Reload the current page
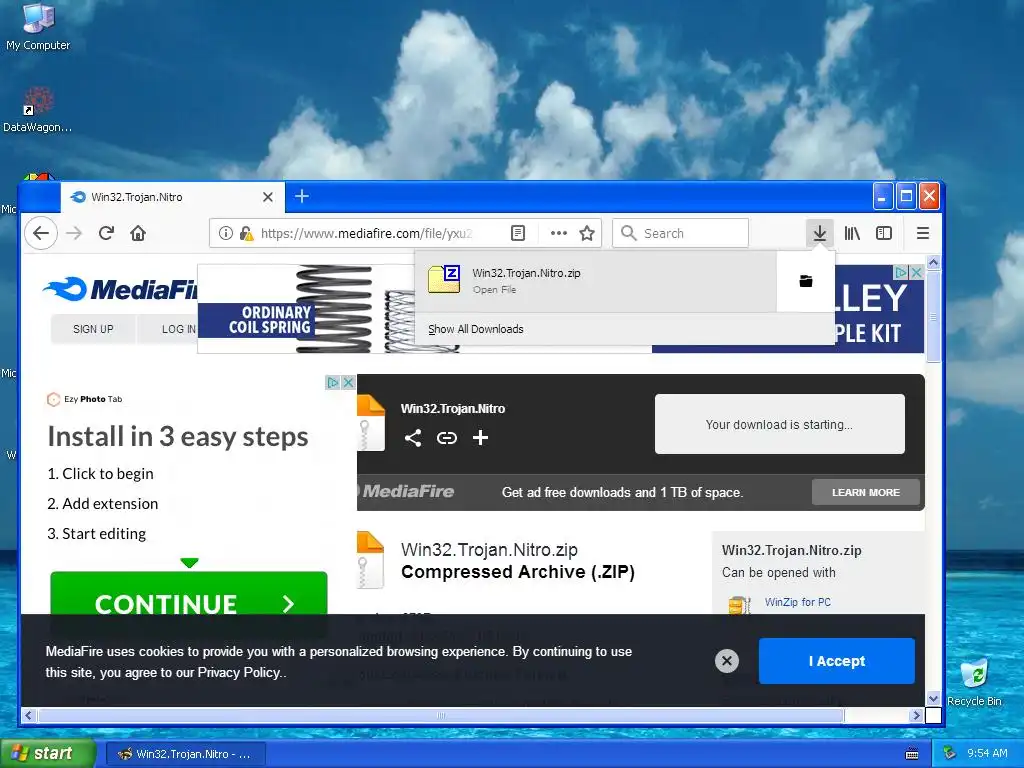Viewport: 1024px width, 768px height. pos(106,233)
